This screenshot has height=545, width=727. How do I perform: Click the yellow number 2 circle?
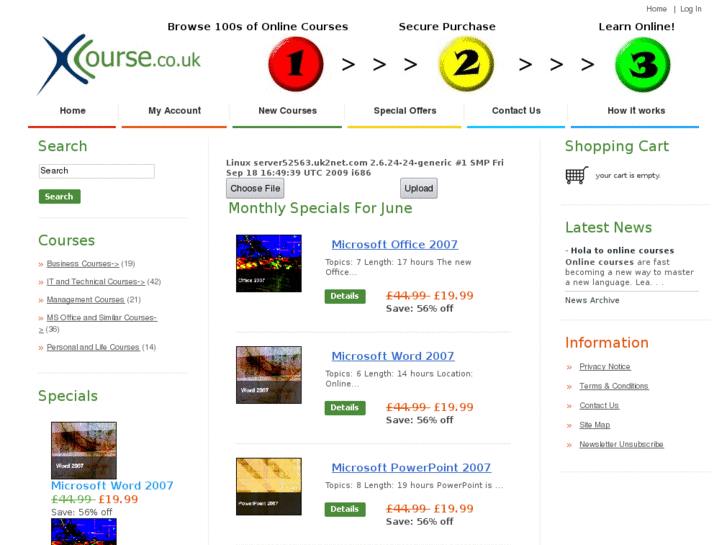coord(466,64)
